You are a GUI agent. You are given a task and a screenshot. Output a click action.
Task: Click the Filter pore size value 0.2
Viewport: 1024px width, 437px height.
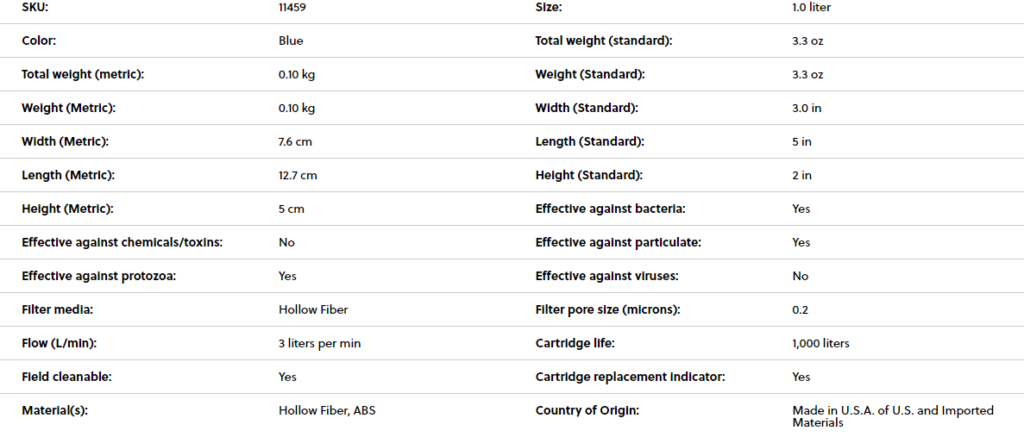pyautogui.click(x=800, y=310)
